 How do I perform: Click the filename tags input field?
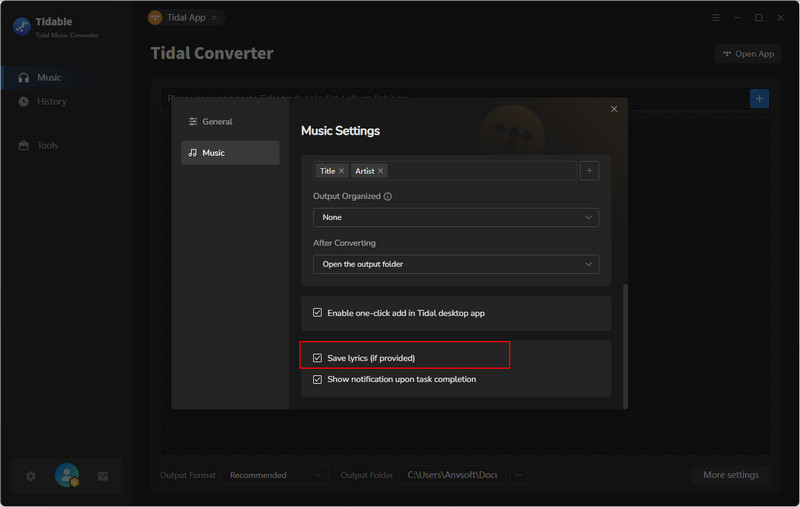coord(445,171)
